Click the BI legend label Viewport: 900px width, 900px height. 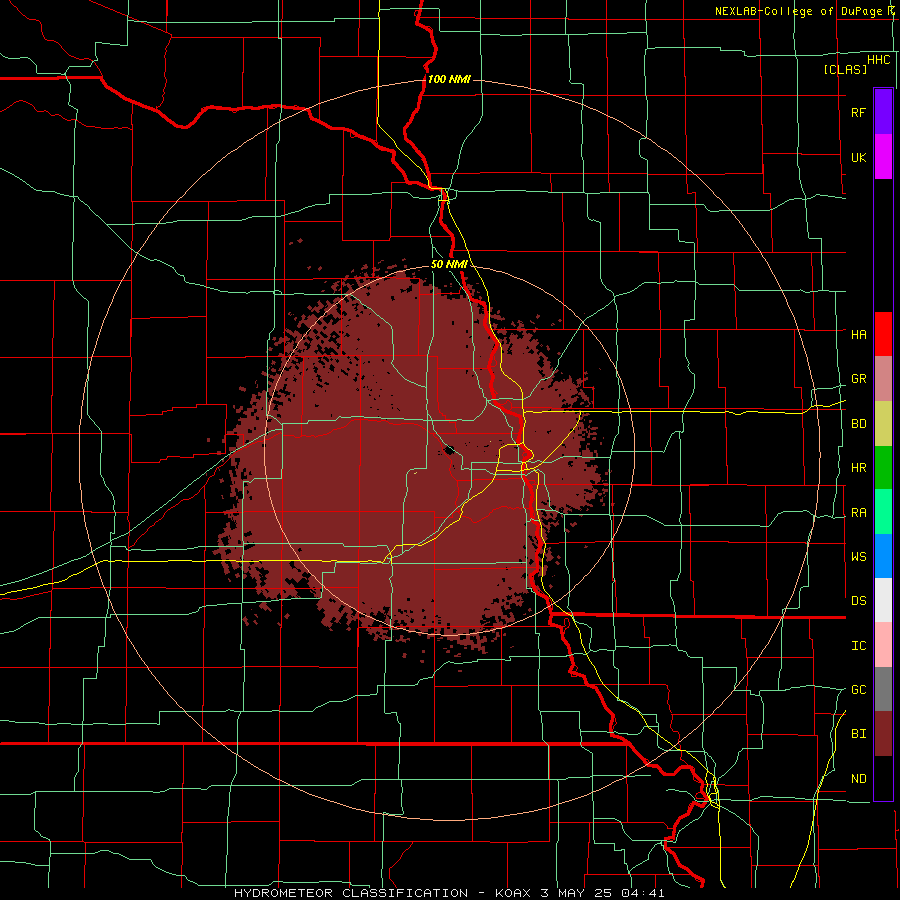click(x=858, y=734)
